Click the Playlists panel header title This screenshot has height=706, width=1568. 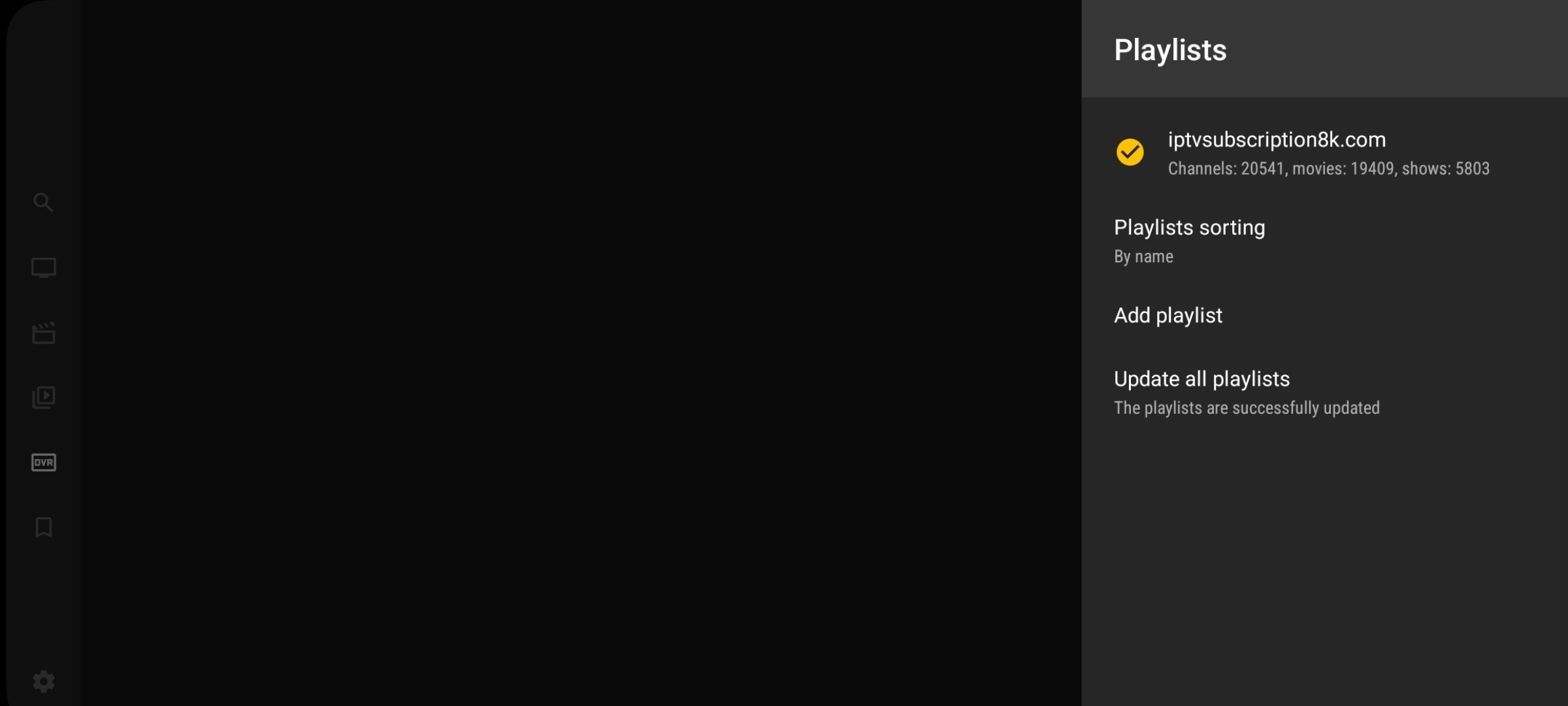click(1170, 50)
